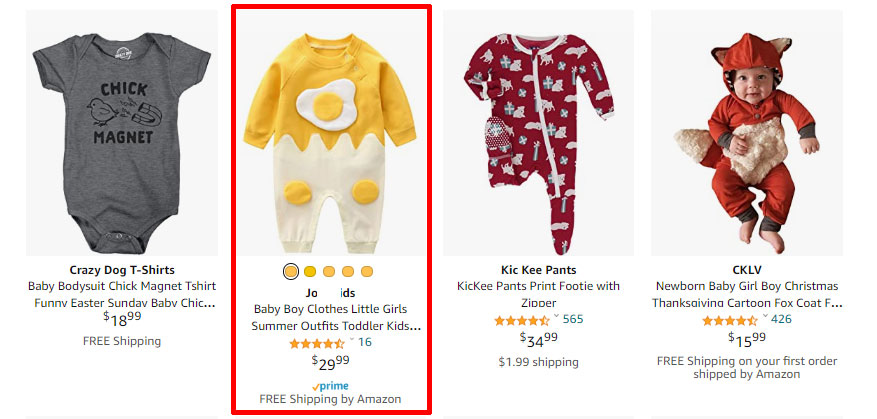
Task: Open the 16 reviews link
Action: [x=365, y=343]
